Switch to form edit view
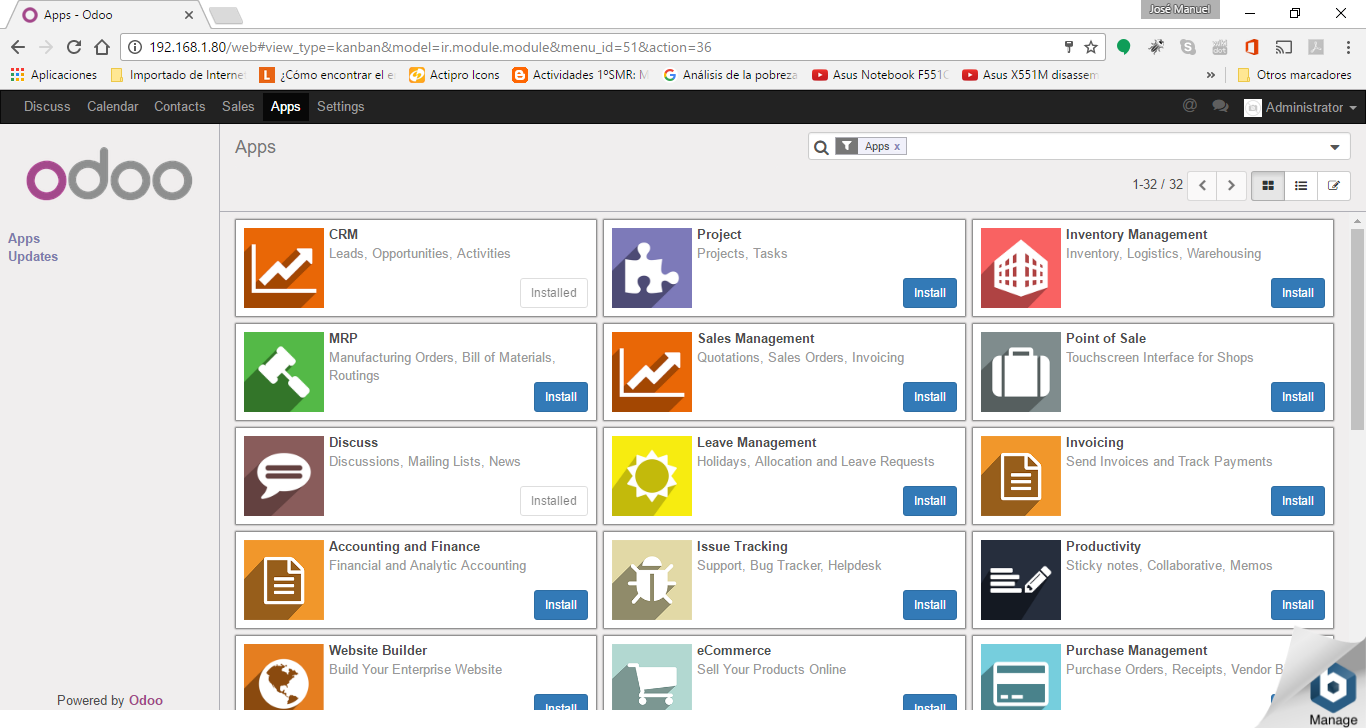Viewport: 1366px width, 728px height. pos(1333,186)
